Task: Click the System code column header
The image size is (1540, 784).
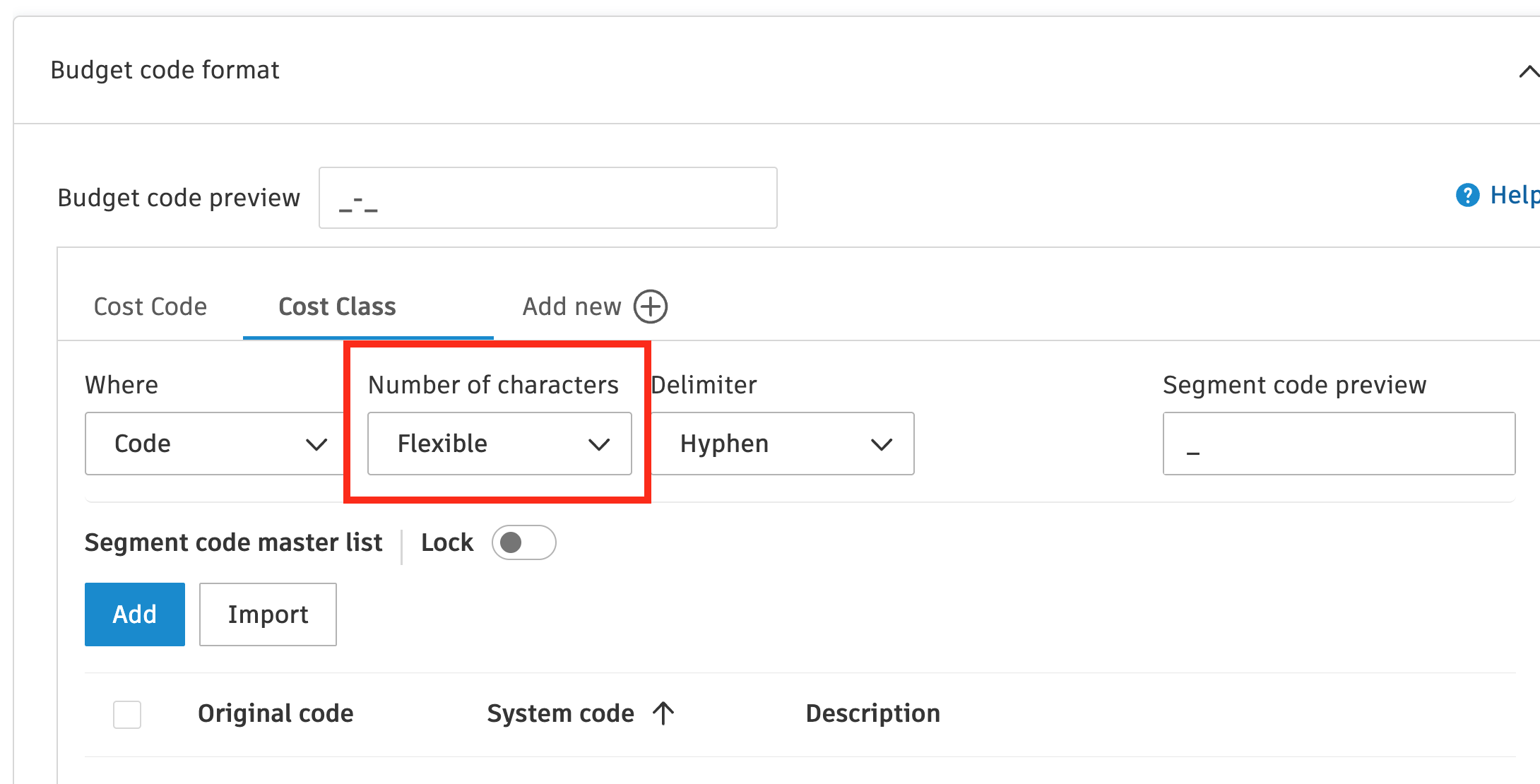Action: [x=560, y=713]
